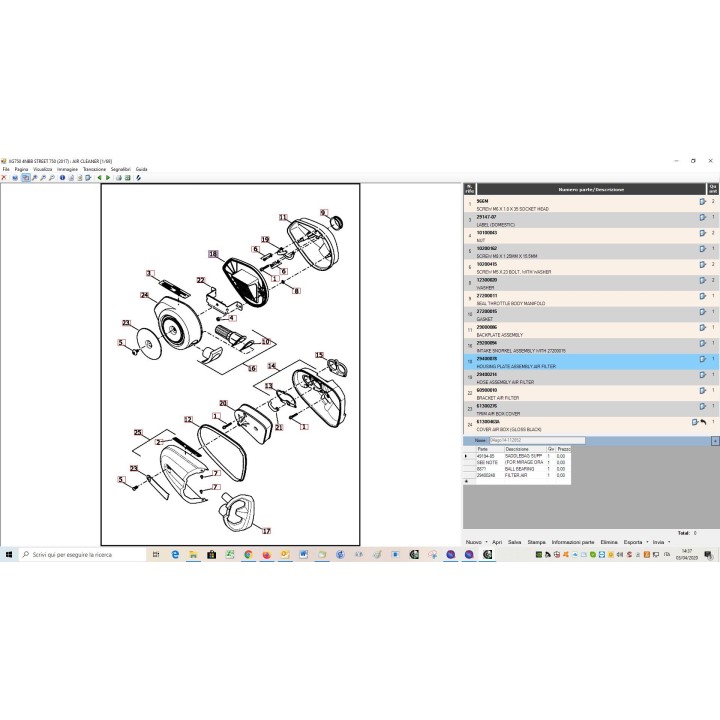
Task: Click the last magnifier zoom icon
Action: pyautogui.click(x=51, y=178)
